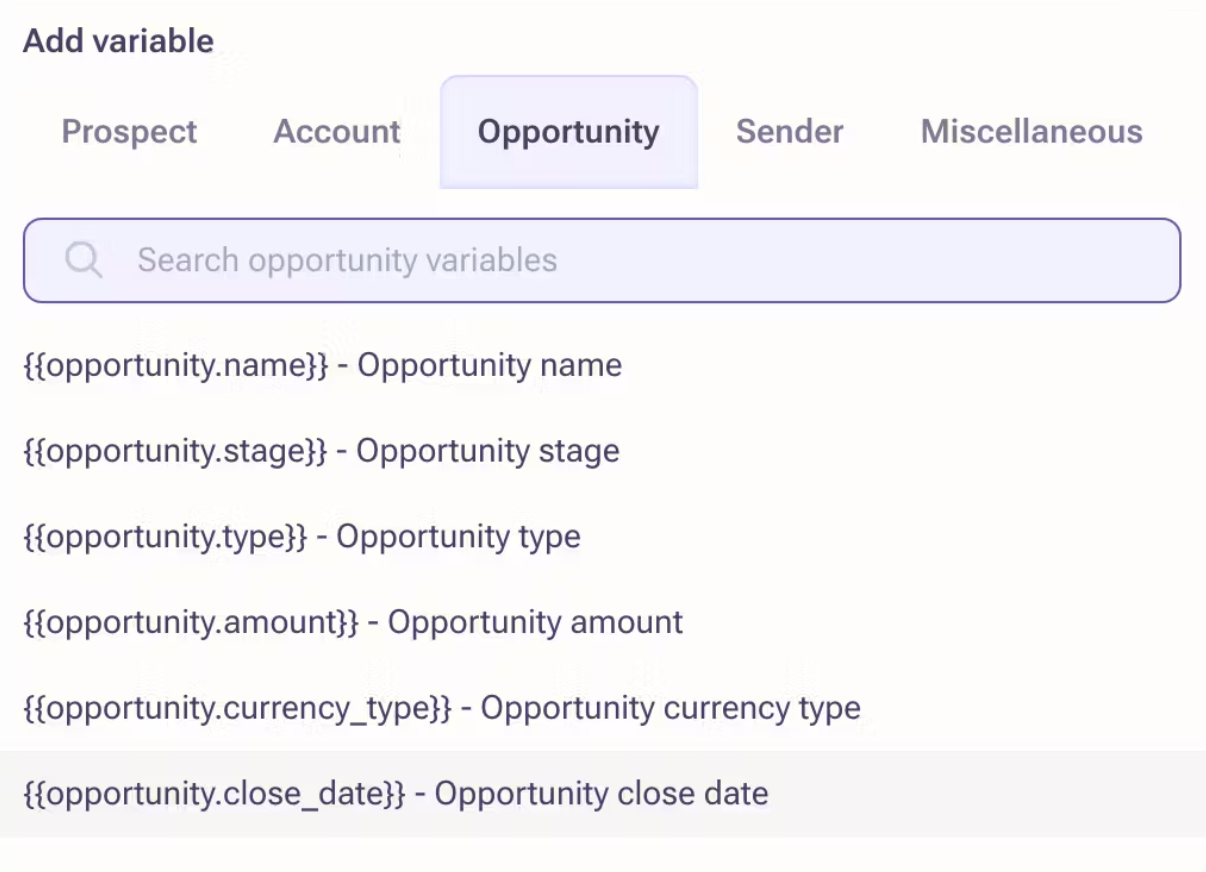1206x872 pixels.
Task: Select the highlighted "Opportunity close date" text
Action: tap(601, 795)
